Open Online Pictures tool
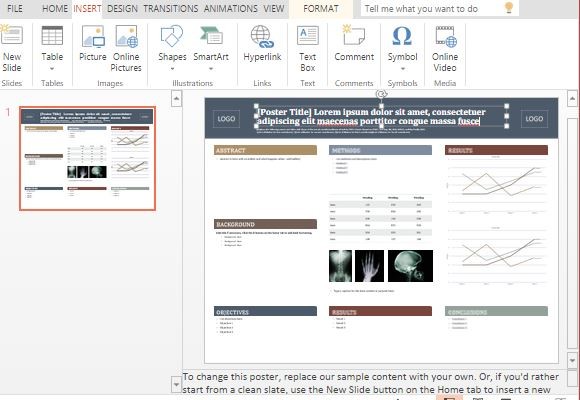Image resolution: width=580 pixels, height=400 pixels. (x=126, y=48)
